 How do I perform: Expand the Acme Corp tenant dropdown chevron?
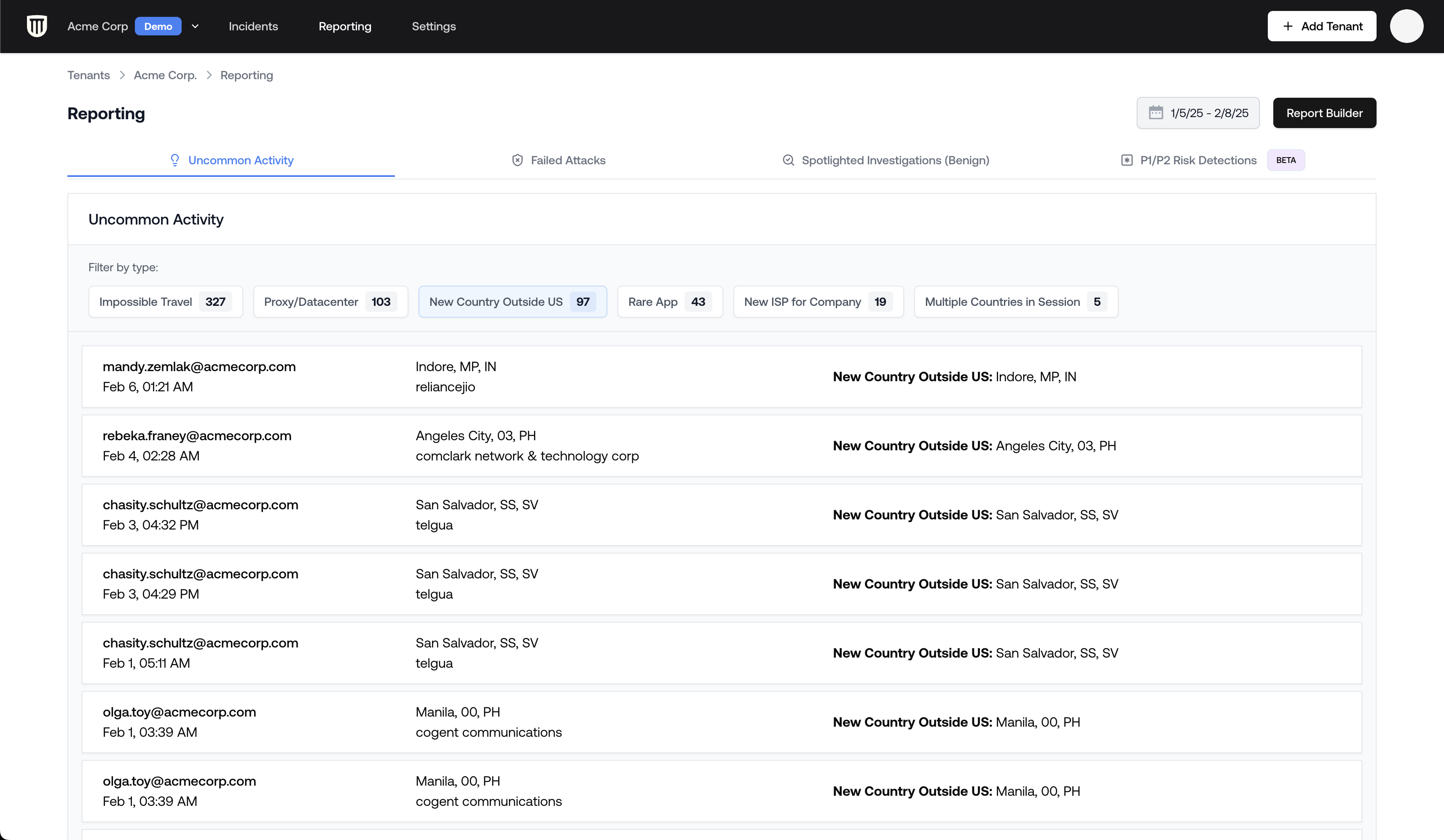click(195, 27)
